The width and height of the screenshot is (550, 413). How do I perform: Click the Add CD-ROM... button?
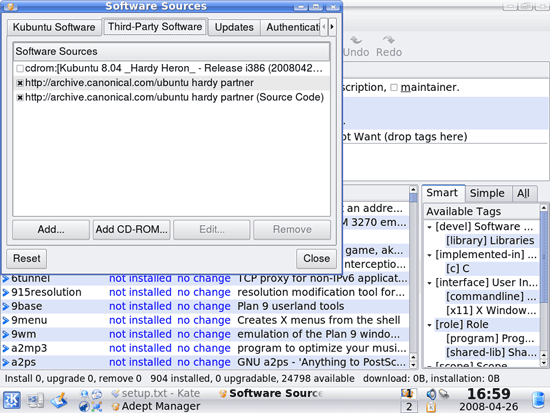pos(132,229)
